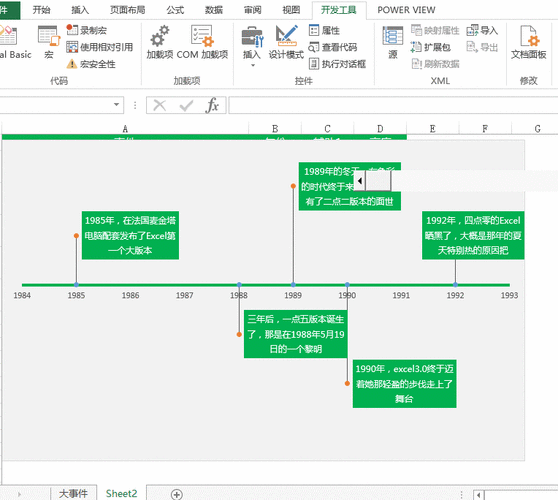Viewport: 558px width, 500px height.
Task: Click the 1987 axis label
Action: 184,295
